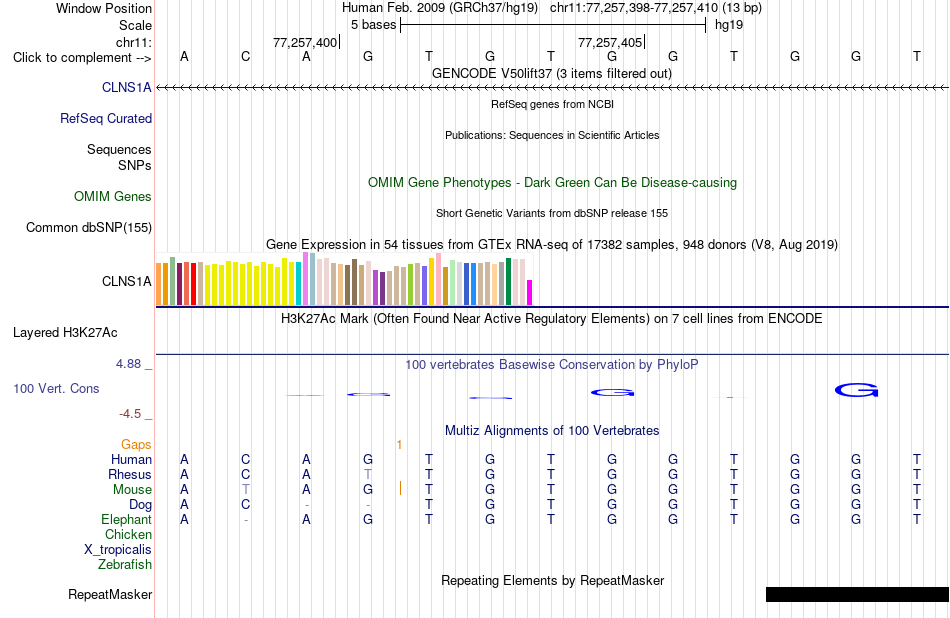Screen dimensions: 950x618
Task: Click the green OMIM Genes label
Action: point(113,197)
